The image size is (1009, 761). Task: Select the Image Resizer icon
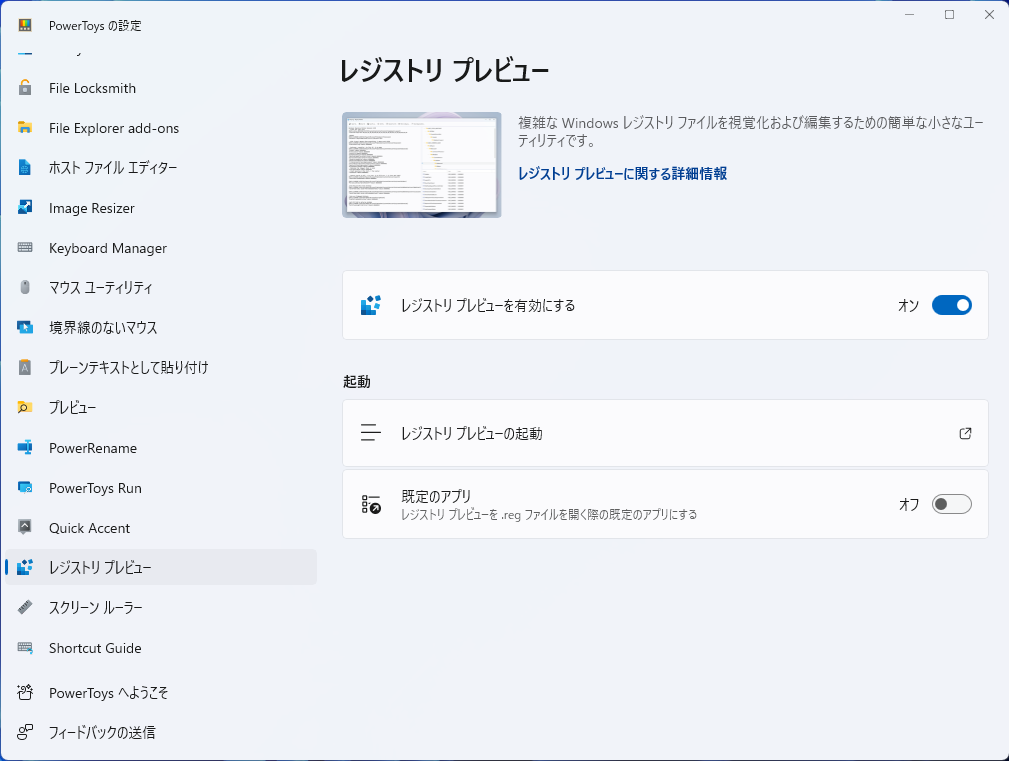coord(26,208)
